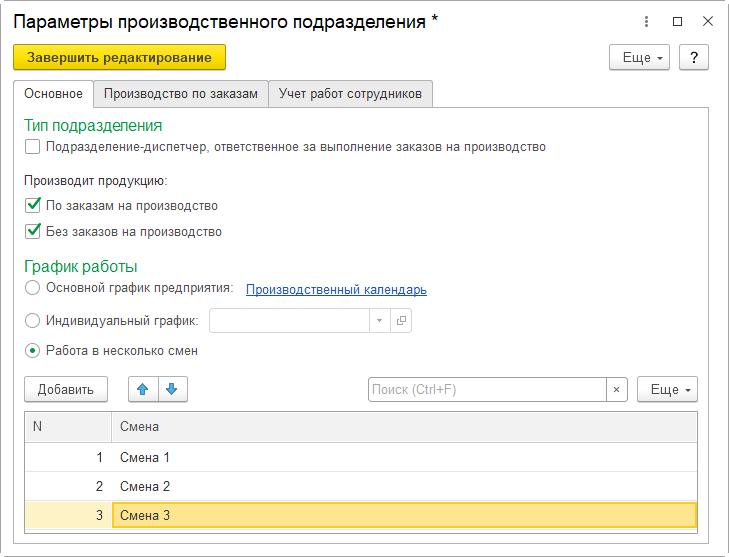Switch to Производство по заказам tab
Viewport: 729px width, 557px height.
[x=181, y=94]
